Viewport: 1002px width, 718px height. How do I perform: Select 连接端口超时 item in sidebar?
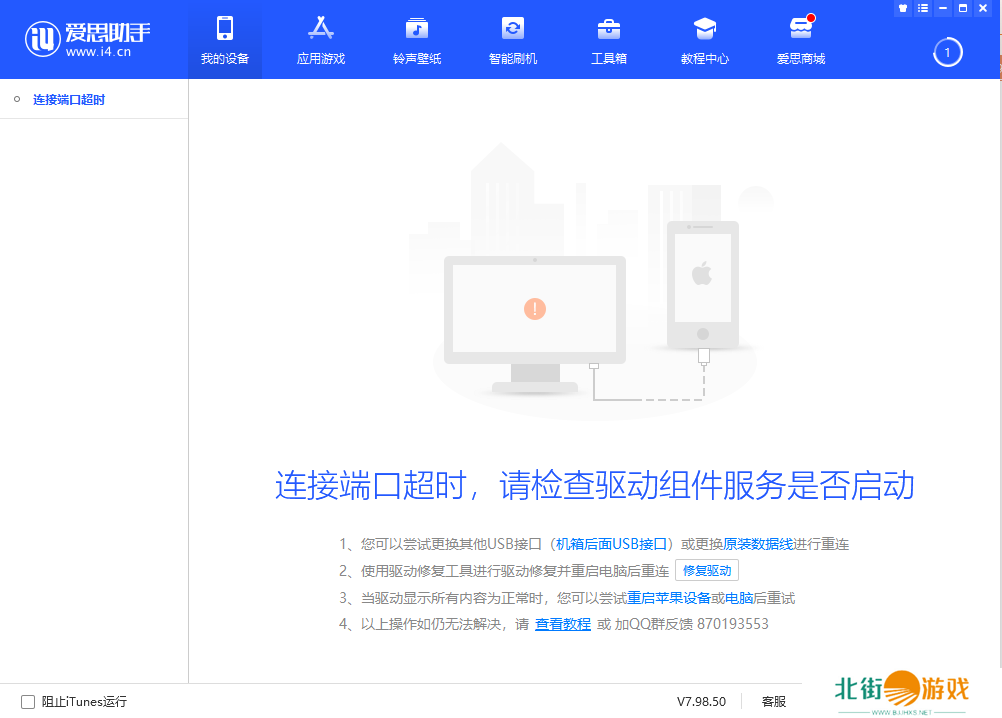tap(68, 100)
